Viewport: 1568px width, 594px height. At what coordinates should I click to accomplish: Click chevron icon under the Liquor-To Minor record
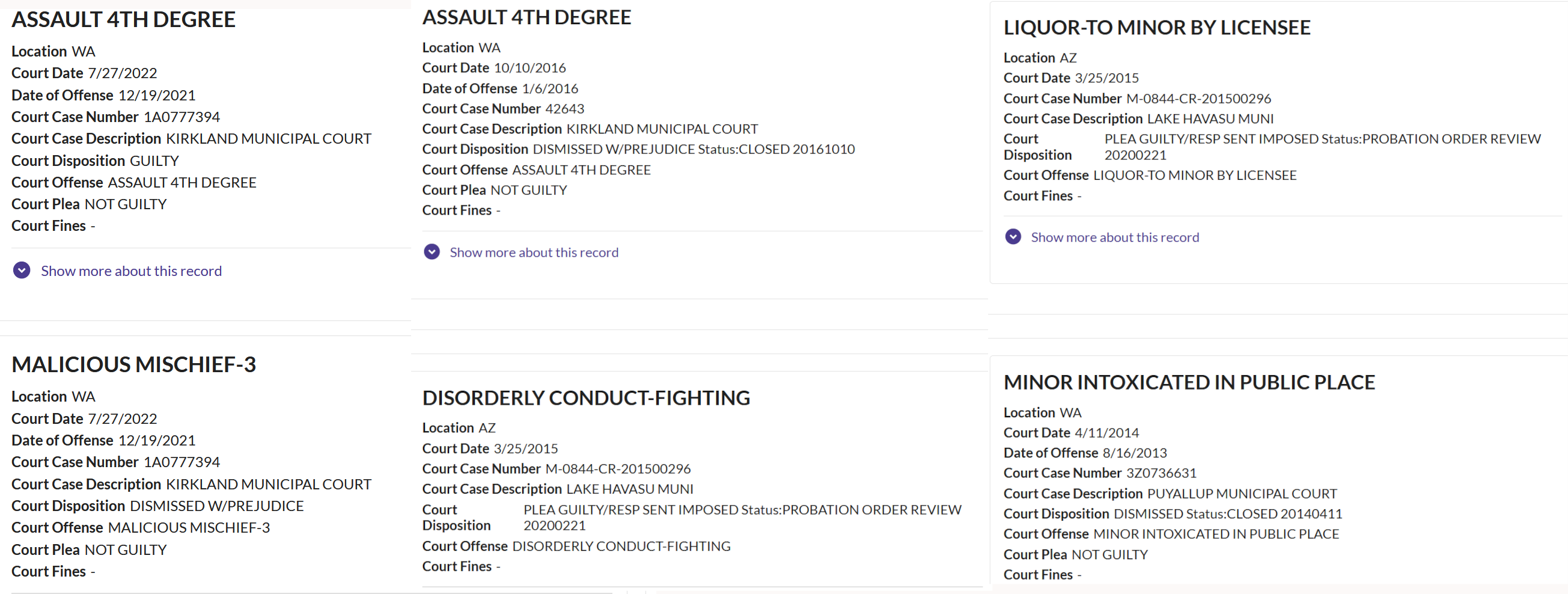pyautogui.click(x=1013, y=237)
